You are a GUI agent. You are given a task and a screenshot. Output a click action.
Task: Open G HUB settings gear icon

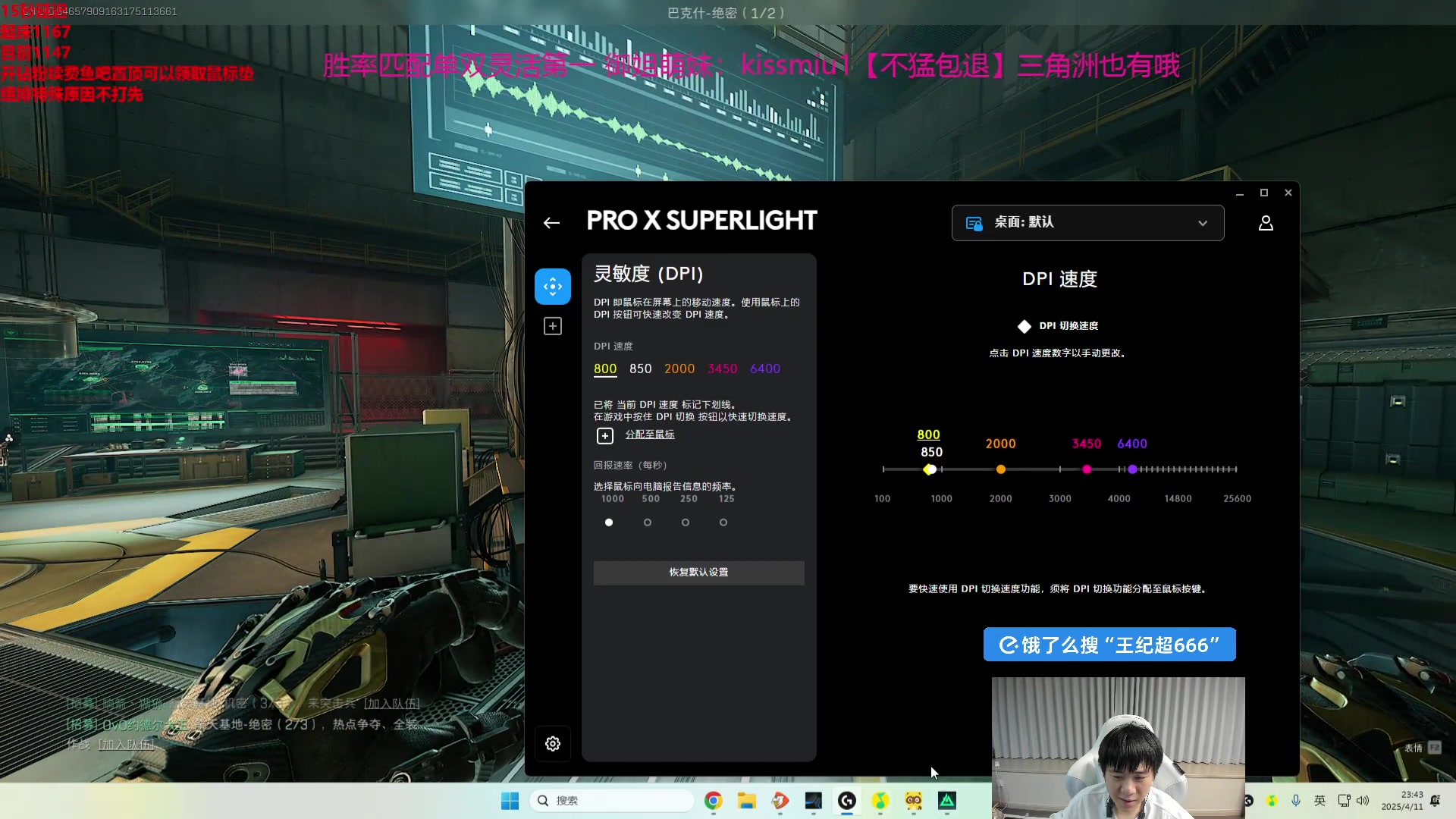click(x=553, y=744)
